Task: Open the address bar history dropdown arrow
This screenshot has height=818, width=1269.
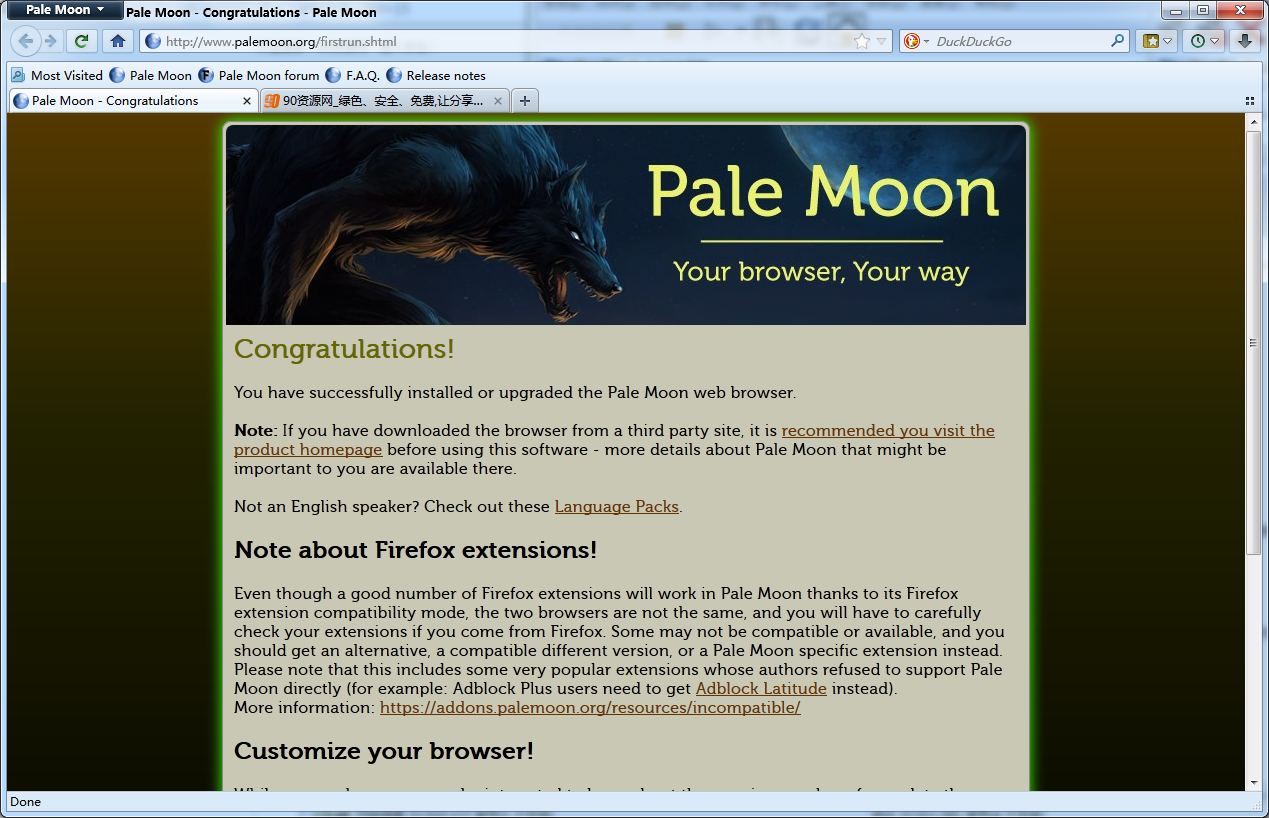Action: click(x=882, y=41)
